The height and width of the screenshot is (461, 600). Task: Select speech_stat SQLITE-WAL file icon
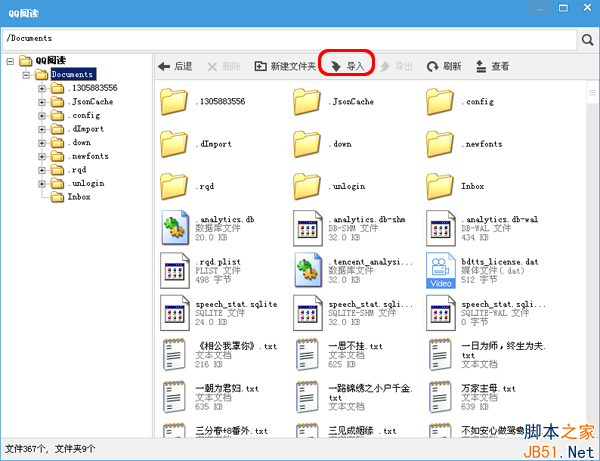point(440,313)
